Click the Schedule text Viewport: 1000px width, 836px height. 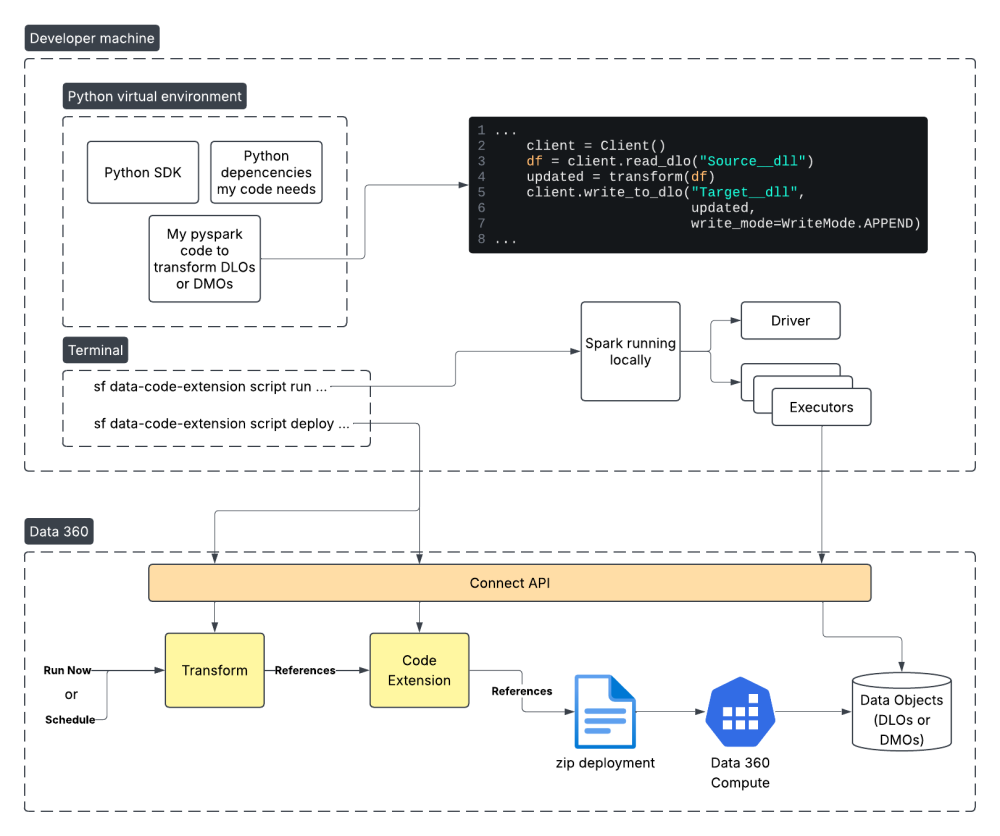click(x=70, y=719)
